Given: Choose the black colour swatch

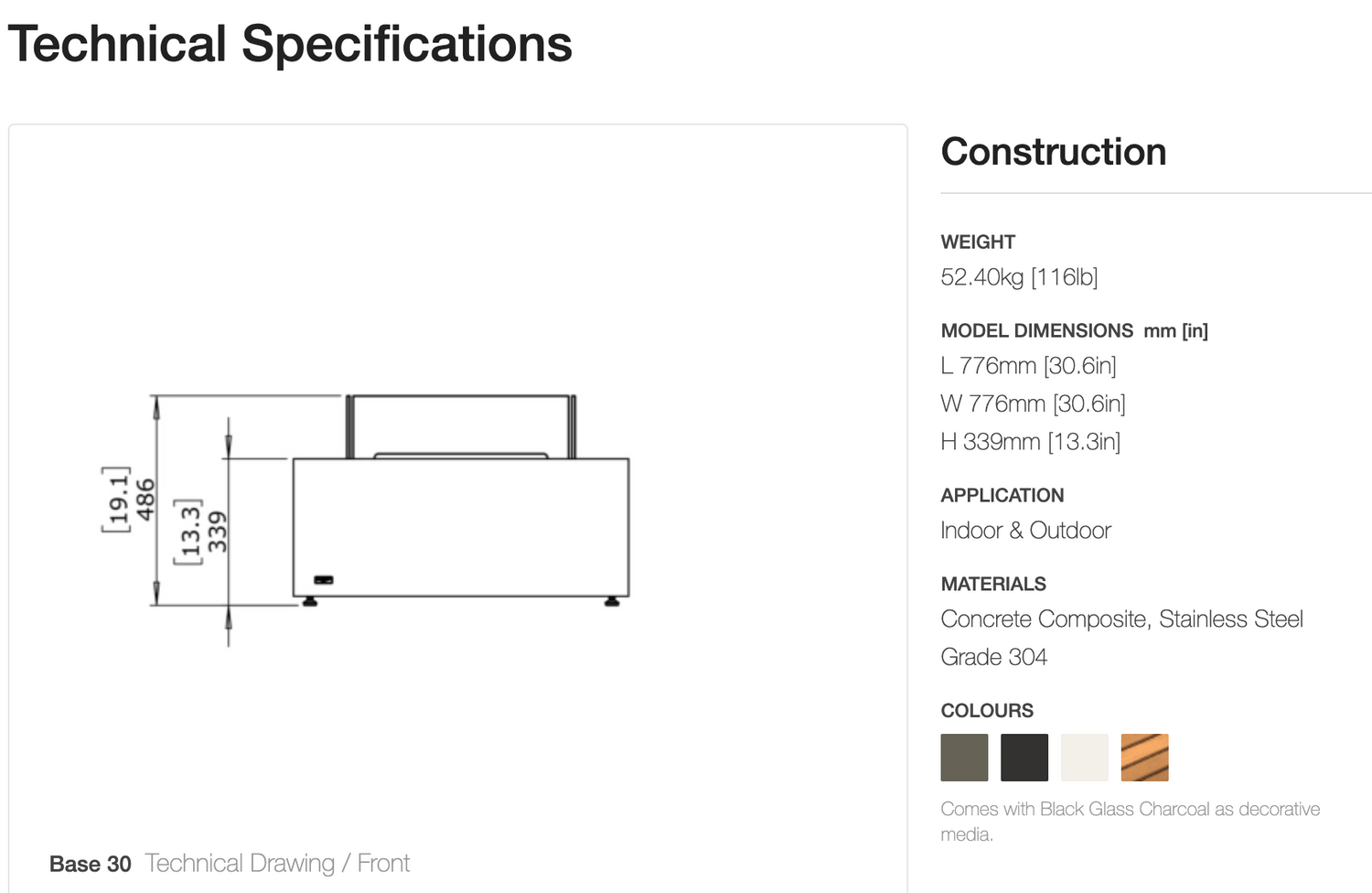Looking at the screenshot, I should pos(1024,758).
